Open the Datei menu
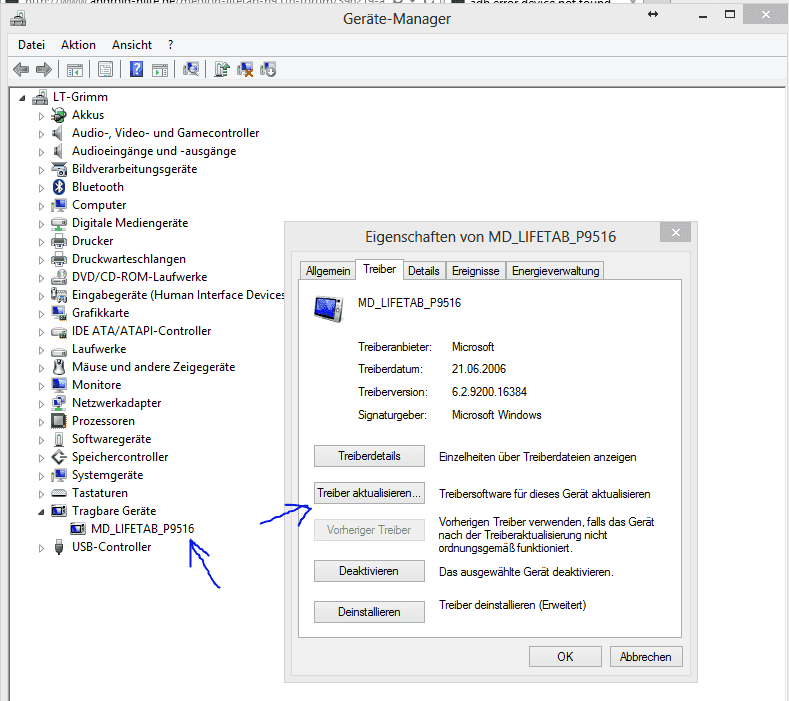789x701 pixels. pyautogui.click(x=31, y=45)
